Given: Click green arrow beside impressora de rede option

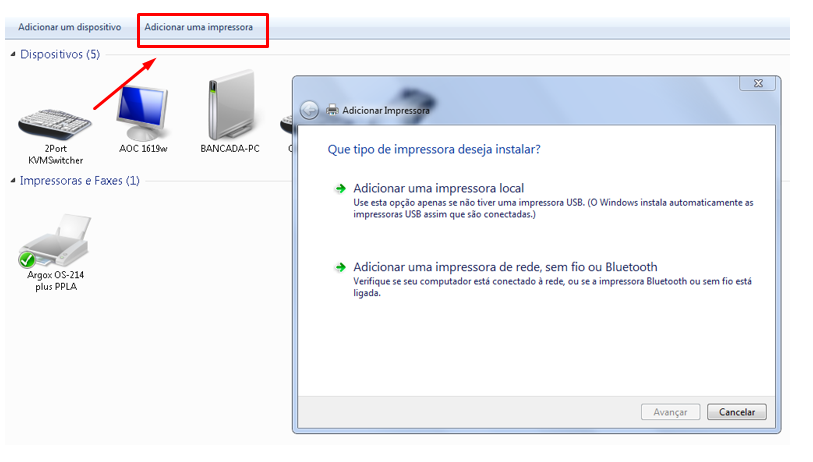Looking at the screenshot, I should click(340, 268).
